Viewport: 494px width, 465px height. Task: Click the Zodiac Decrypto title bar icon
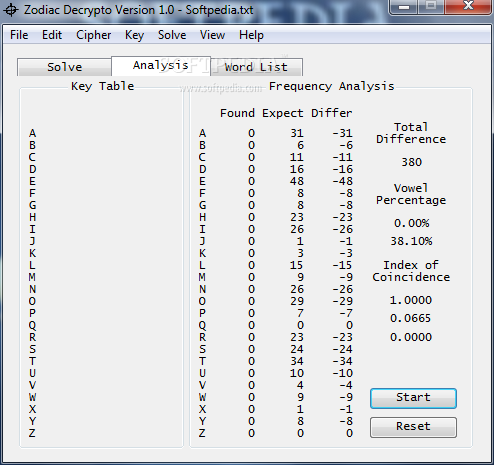pyautogui.click(x=11, y=10)
